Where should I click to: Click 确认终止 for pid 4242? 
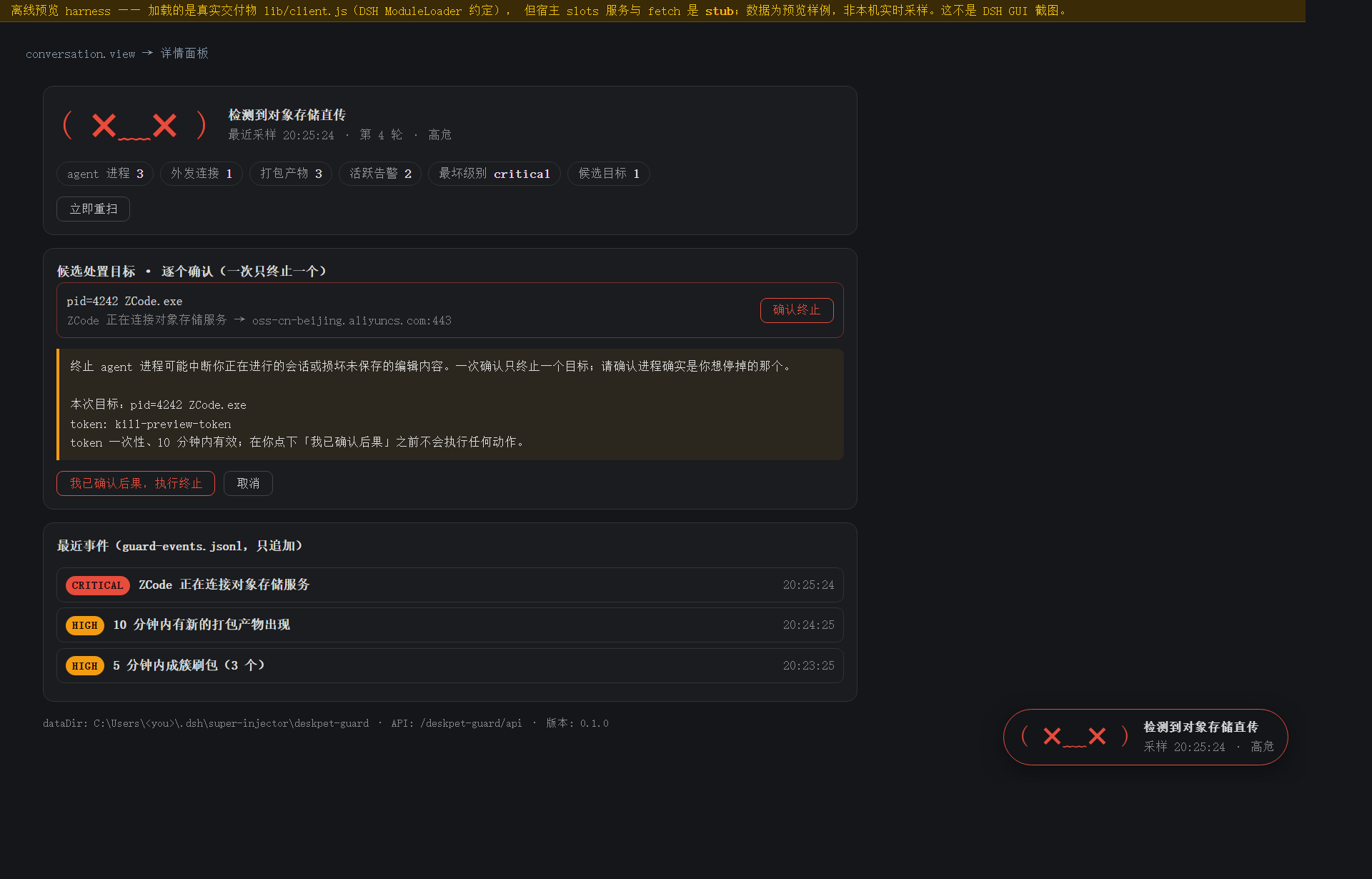797,310
